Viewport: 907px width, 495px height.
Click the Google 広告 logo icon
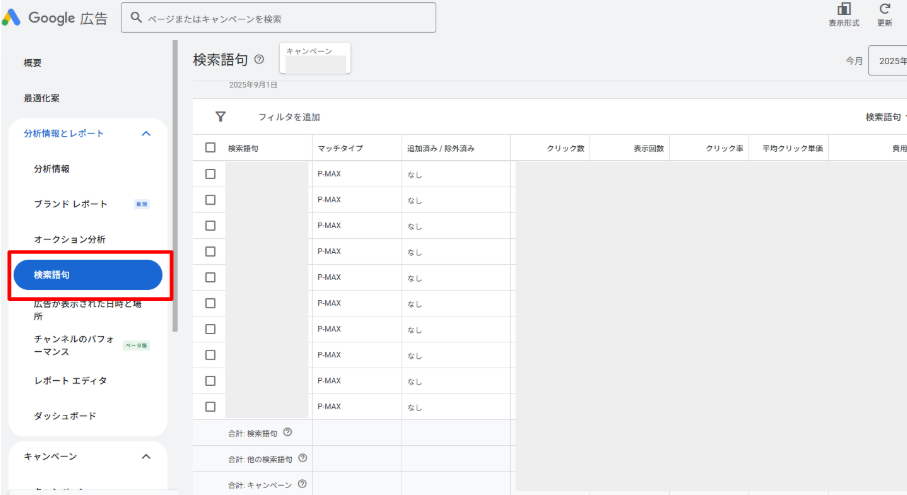(11, 18)
